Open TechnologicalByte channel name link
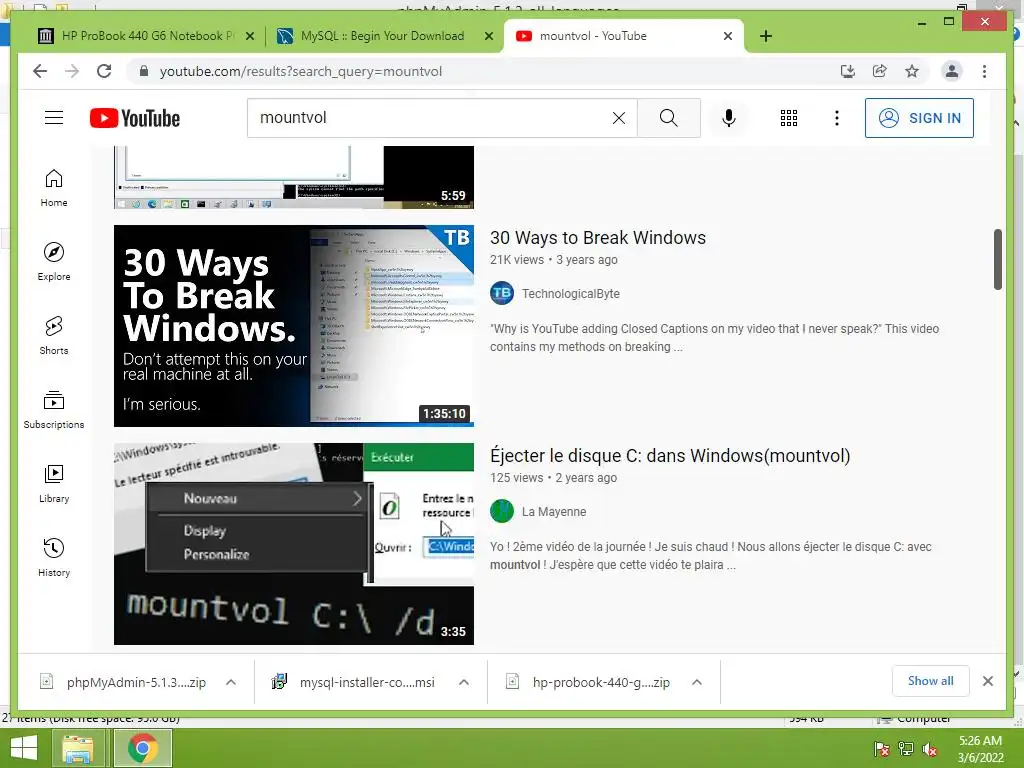The width and height of the screenshot is (1024, 768). (x=571, y=294)
